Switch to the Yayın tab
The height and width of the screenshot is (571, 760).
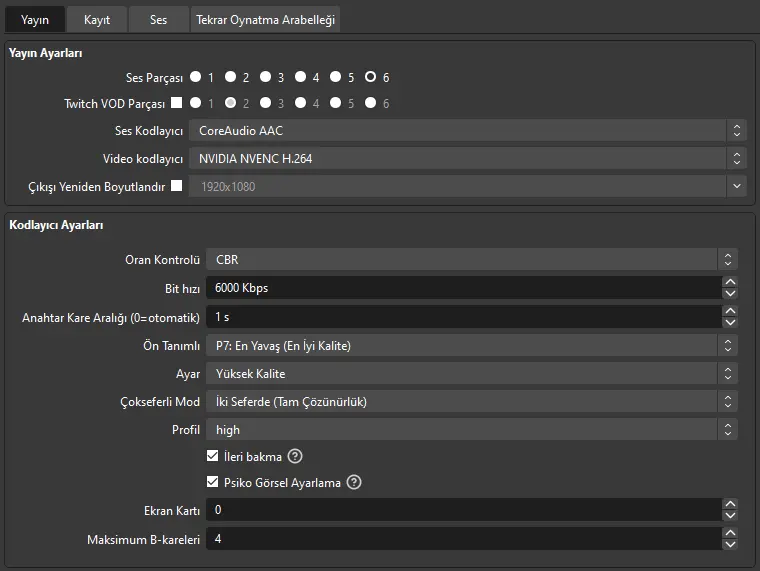[34, 19]
